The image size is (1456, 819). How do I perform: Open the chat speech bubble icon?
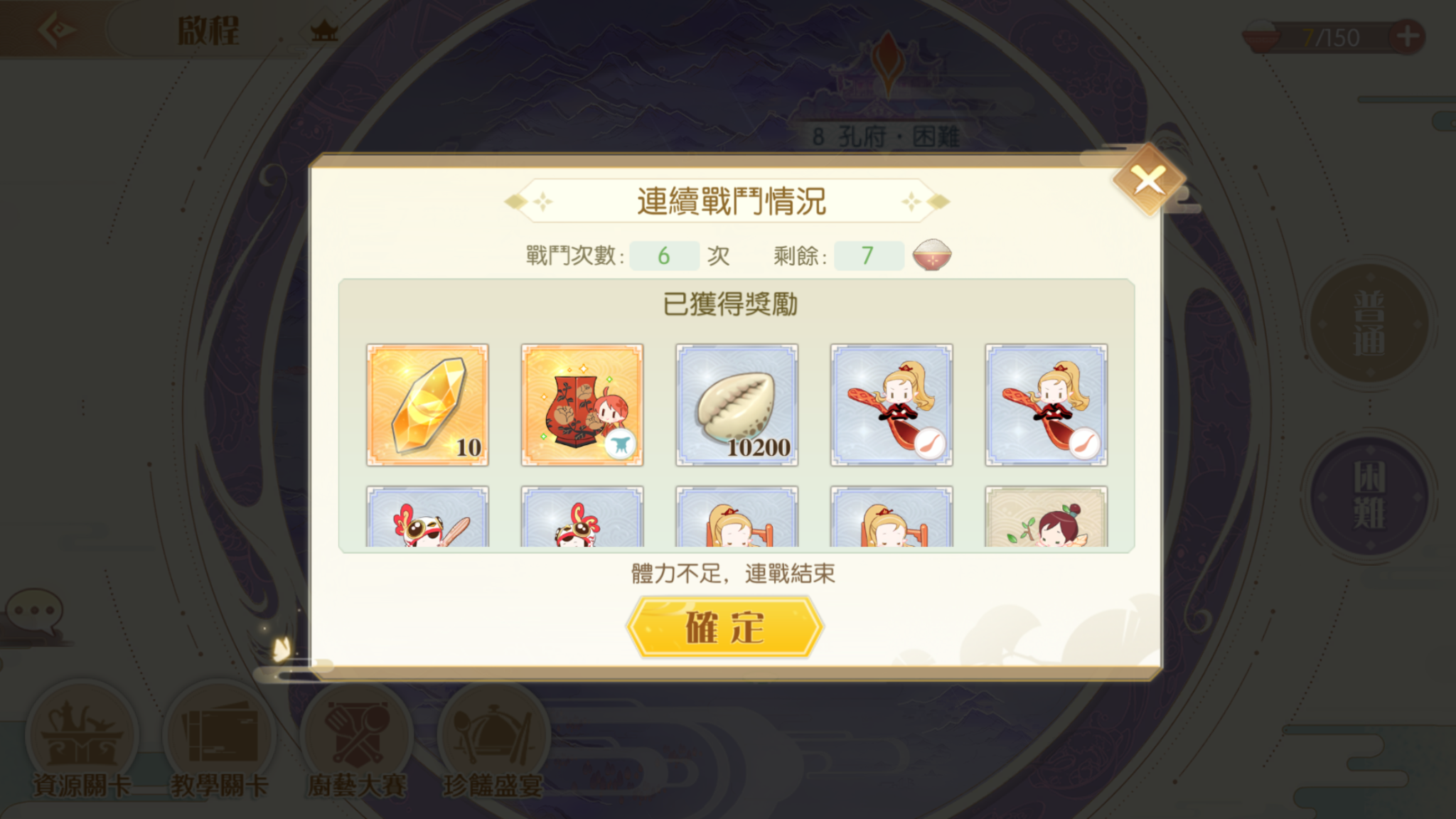click(x=34, y=611)
